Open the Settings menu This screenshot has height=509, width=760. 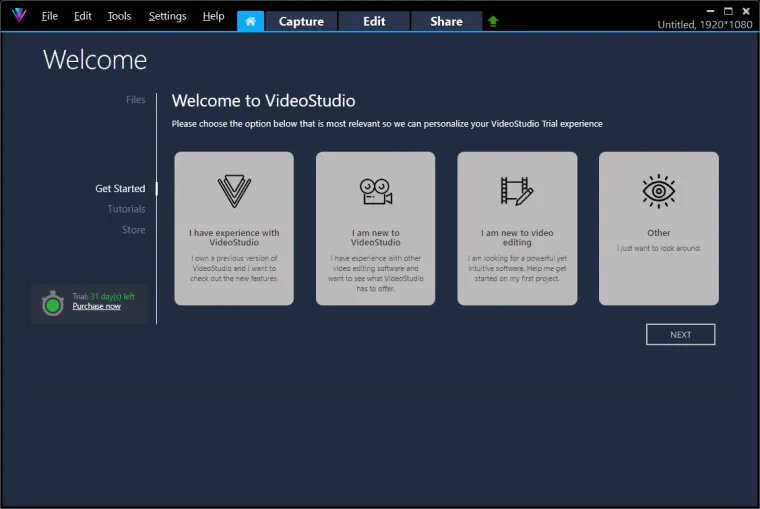pyautogui.click(x=167, y=16)
